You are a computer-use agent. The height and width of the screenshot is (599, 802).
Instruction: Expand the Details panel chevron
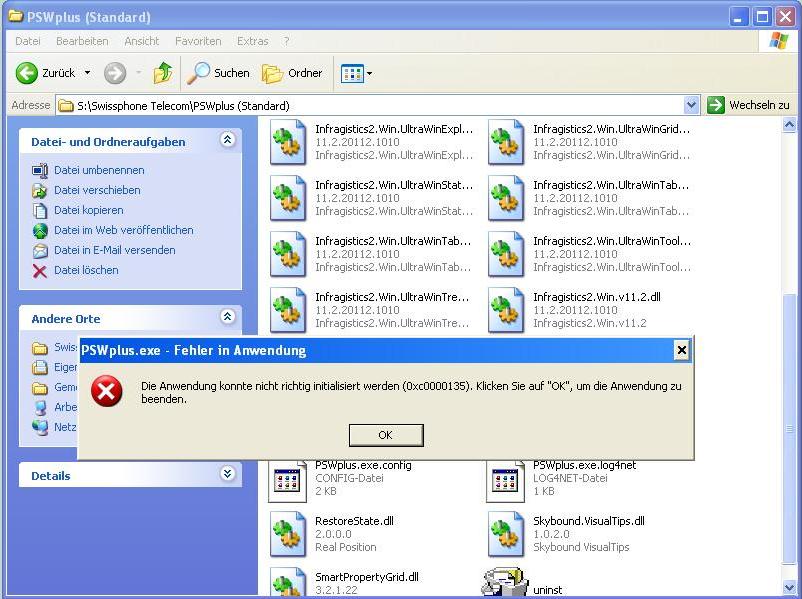[227, 475]
